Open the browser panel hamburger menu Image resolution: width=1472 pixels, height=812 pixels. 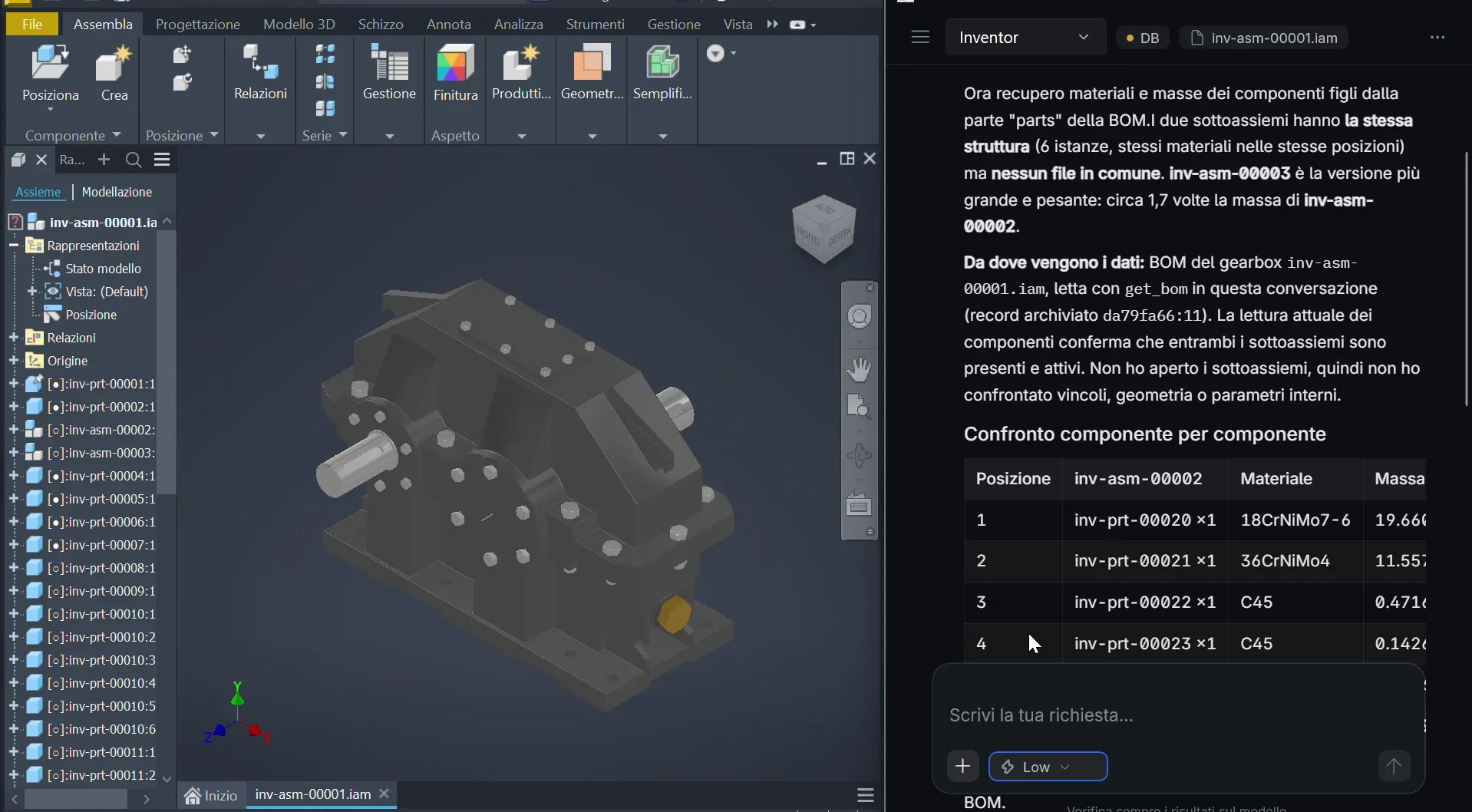162,160
